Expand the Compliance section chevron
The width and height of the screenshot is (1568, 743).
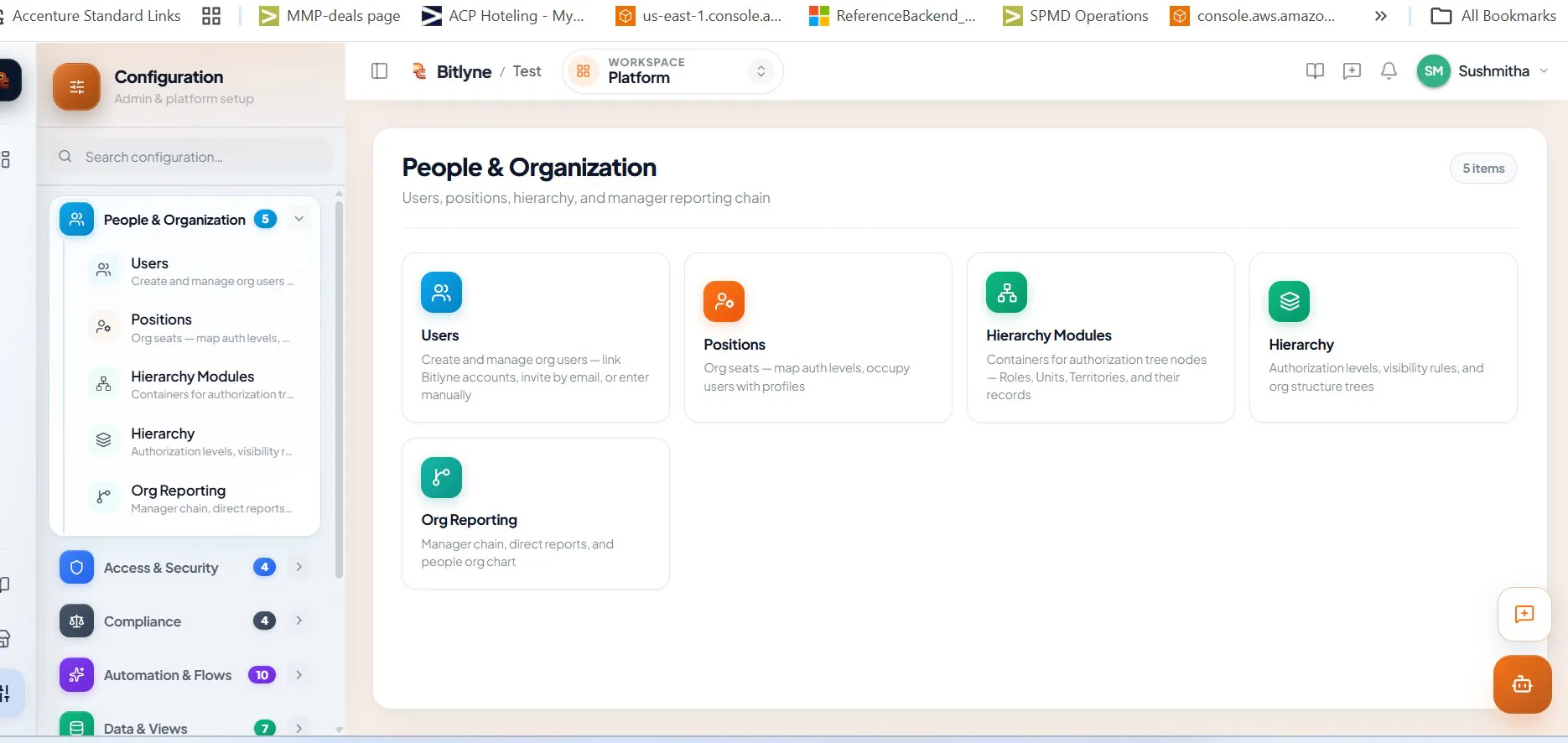[299, 621]
